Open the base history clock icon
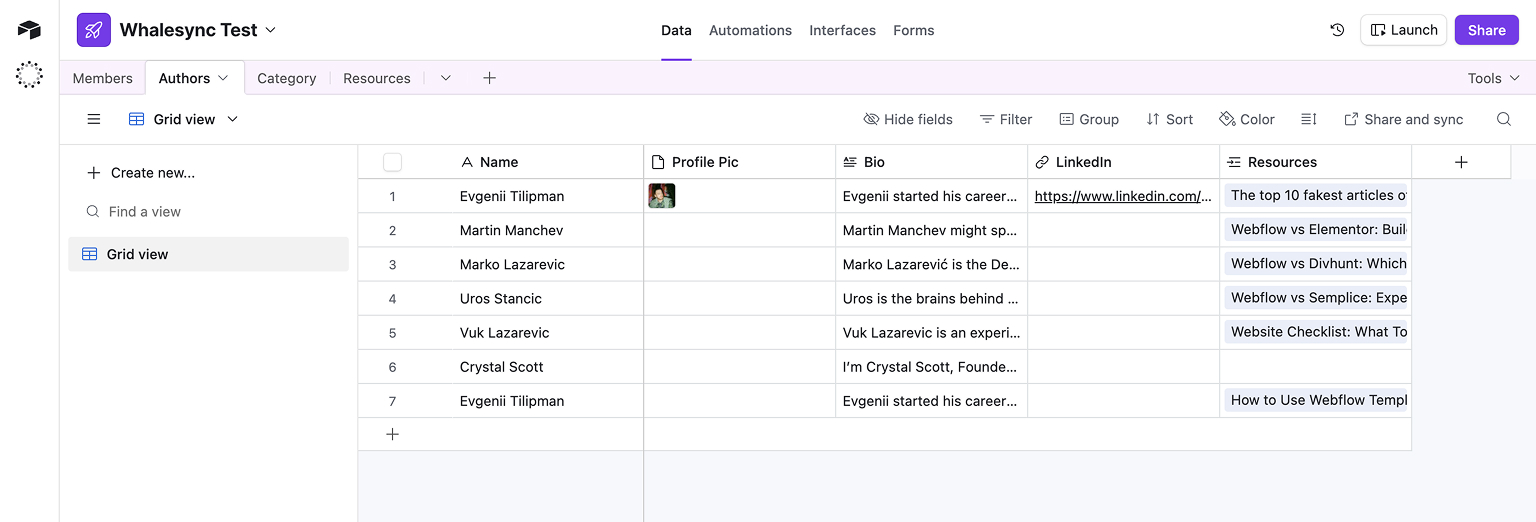The height and width of the screenshot is (522, 1536). 1337,30
